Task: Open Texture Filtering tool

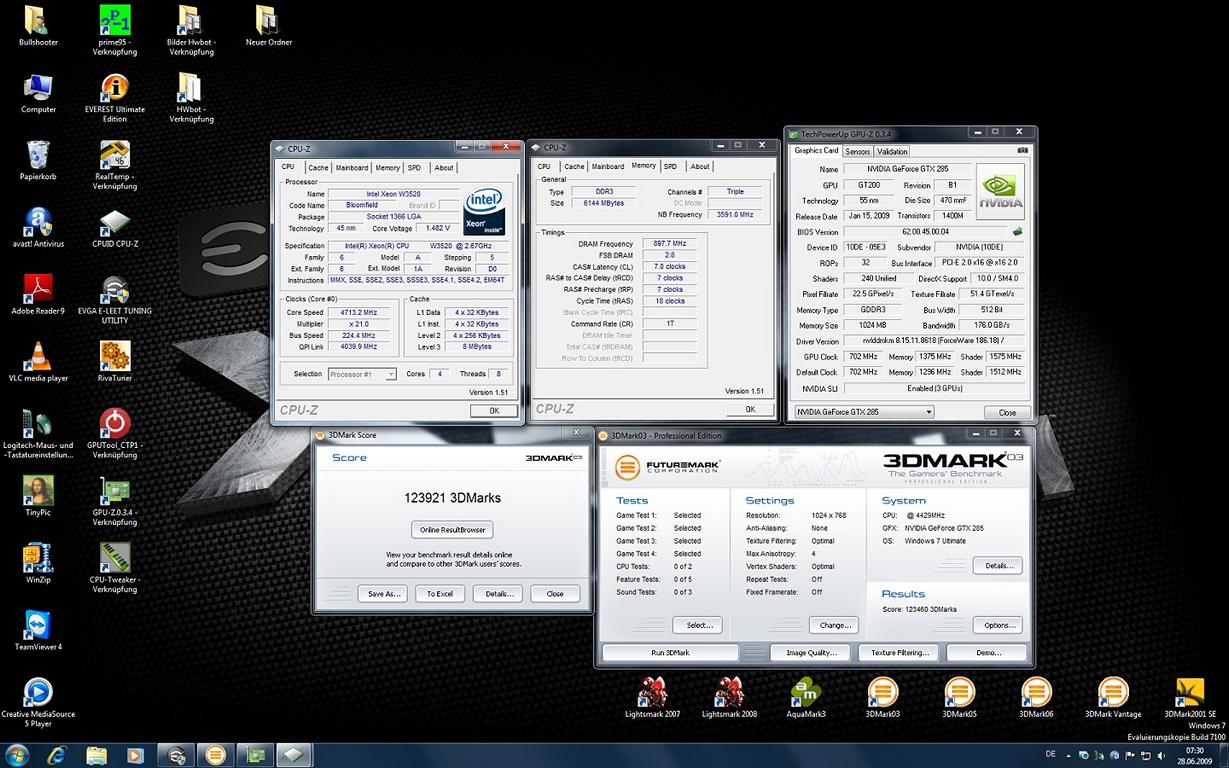Action: point(899,652)
